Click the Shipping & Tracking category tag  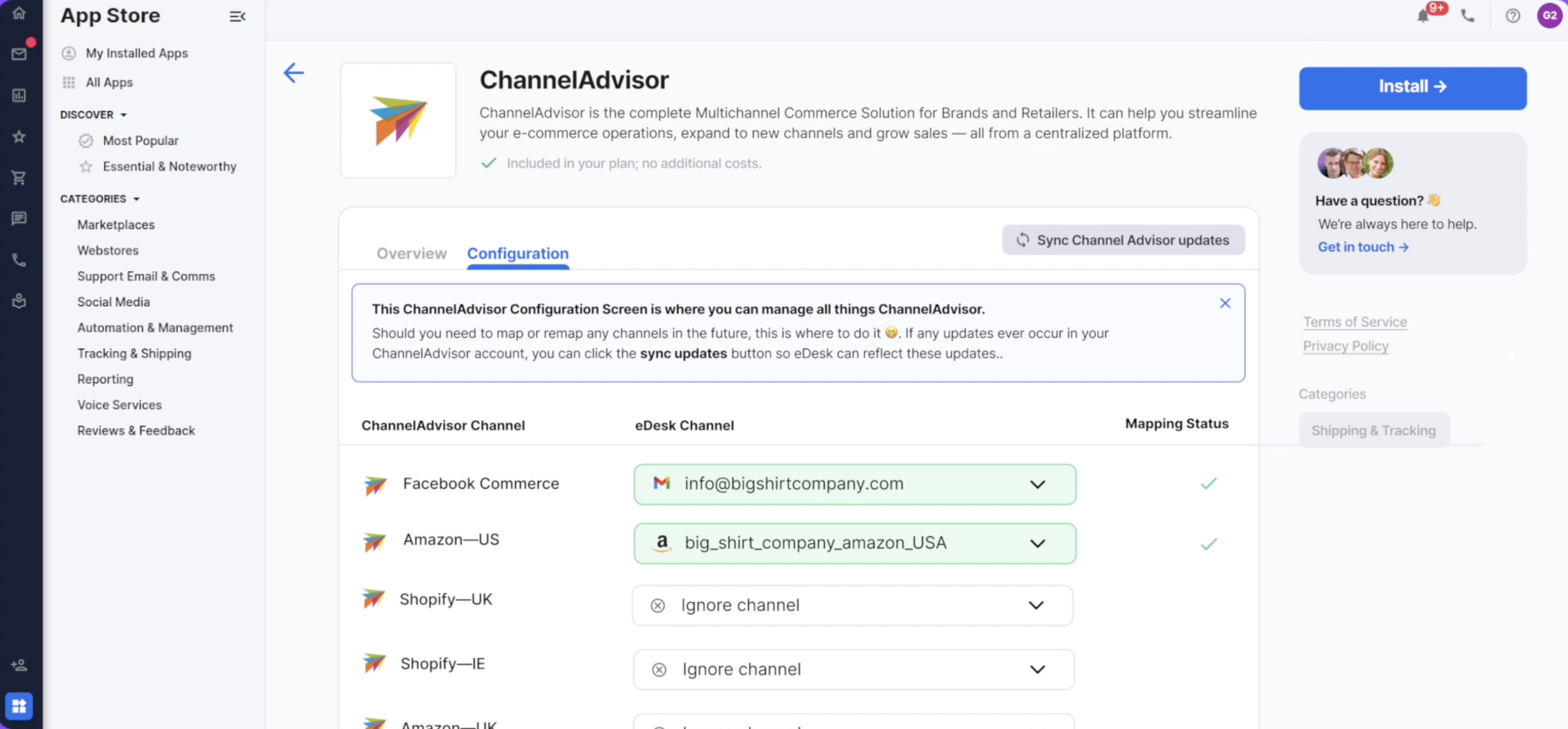pos(1373,430)
